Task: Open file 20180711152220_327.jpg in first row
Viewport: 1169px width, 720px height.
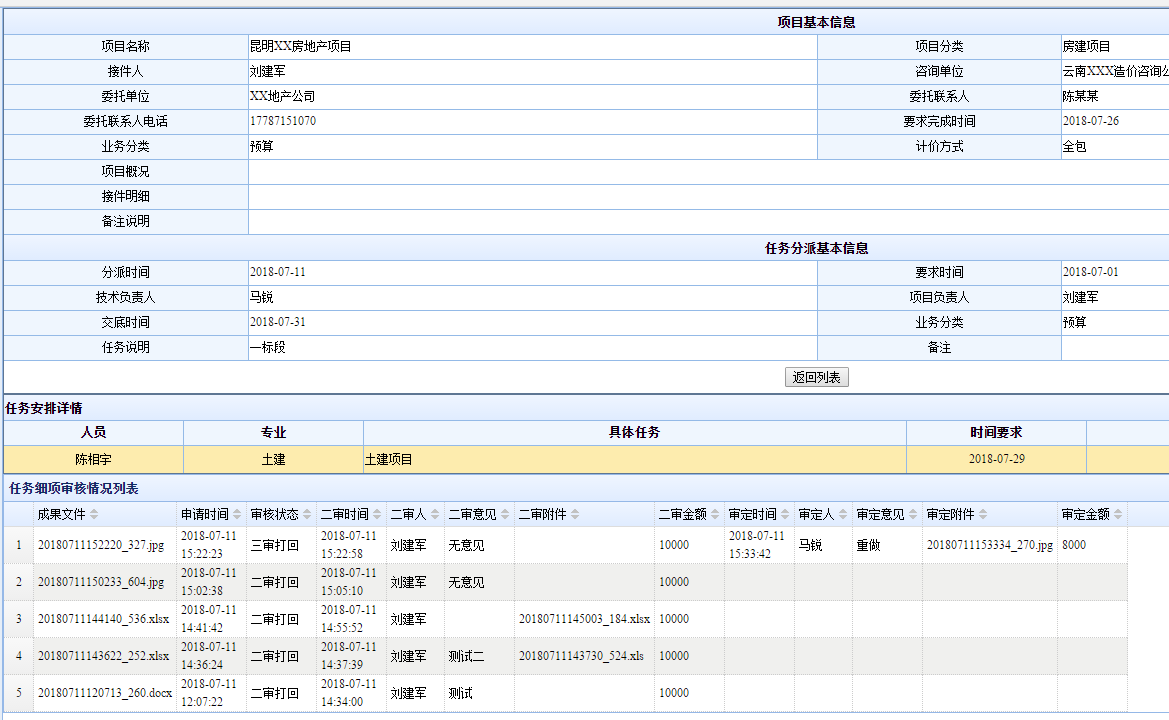Action: click(x=100, y=545)
